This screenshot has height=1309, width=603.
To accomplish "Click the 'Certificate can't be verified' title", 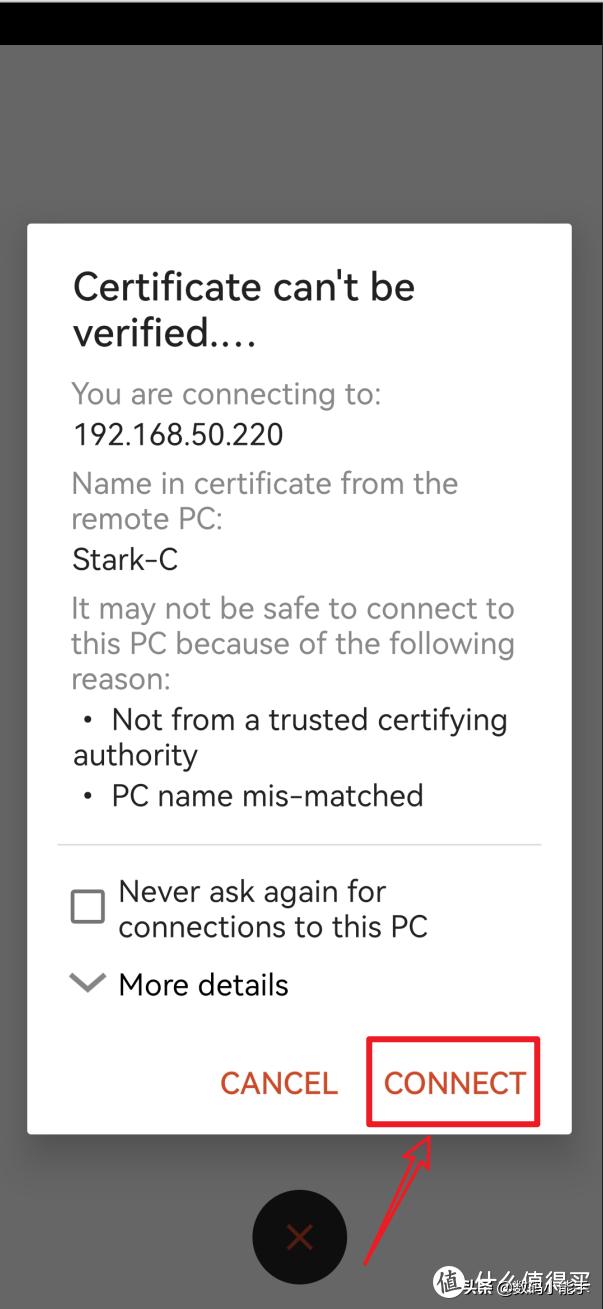I will click(244, 310).
